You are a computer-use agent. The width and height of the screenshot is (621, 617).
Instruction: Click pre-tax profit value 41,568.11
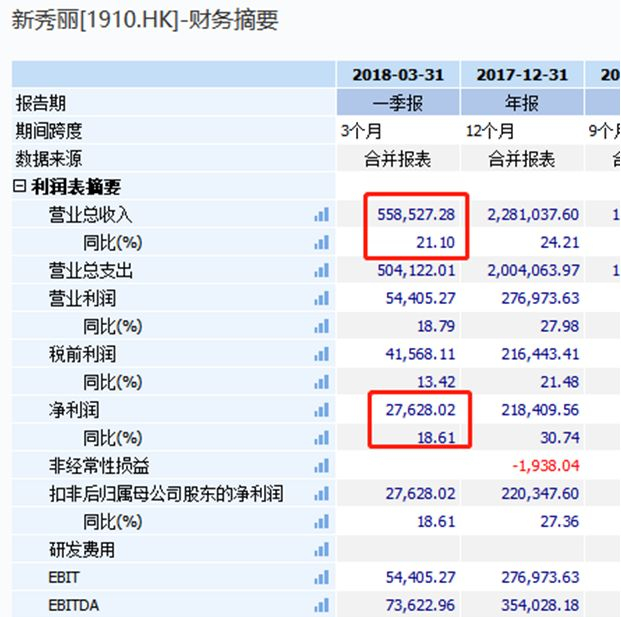421,354
